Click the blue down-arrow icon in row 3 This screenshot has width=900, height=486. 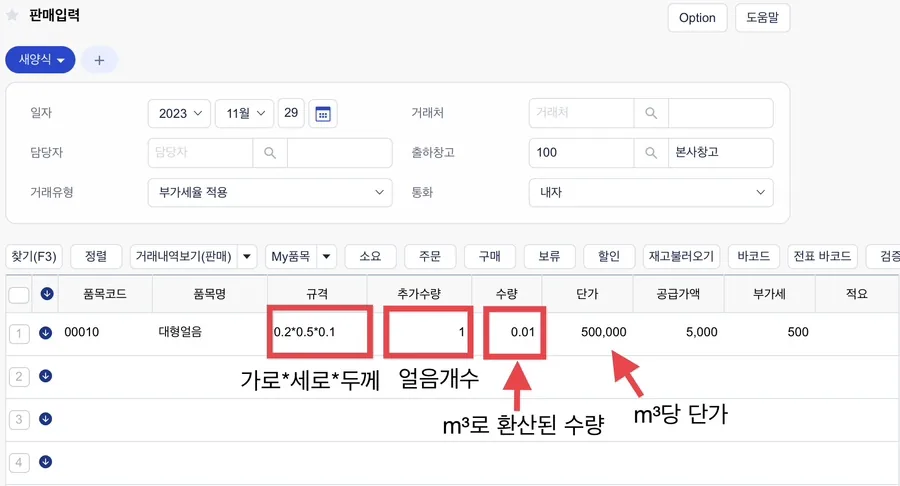pos(45,419)
